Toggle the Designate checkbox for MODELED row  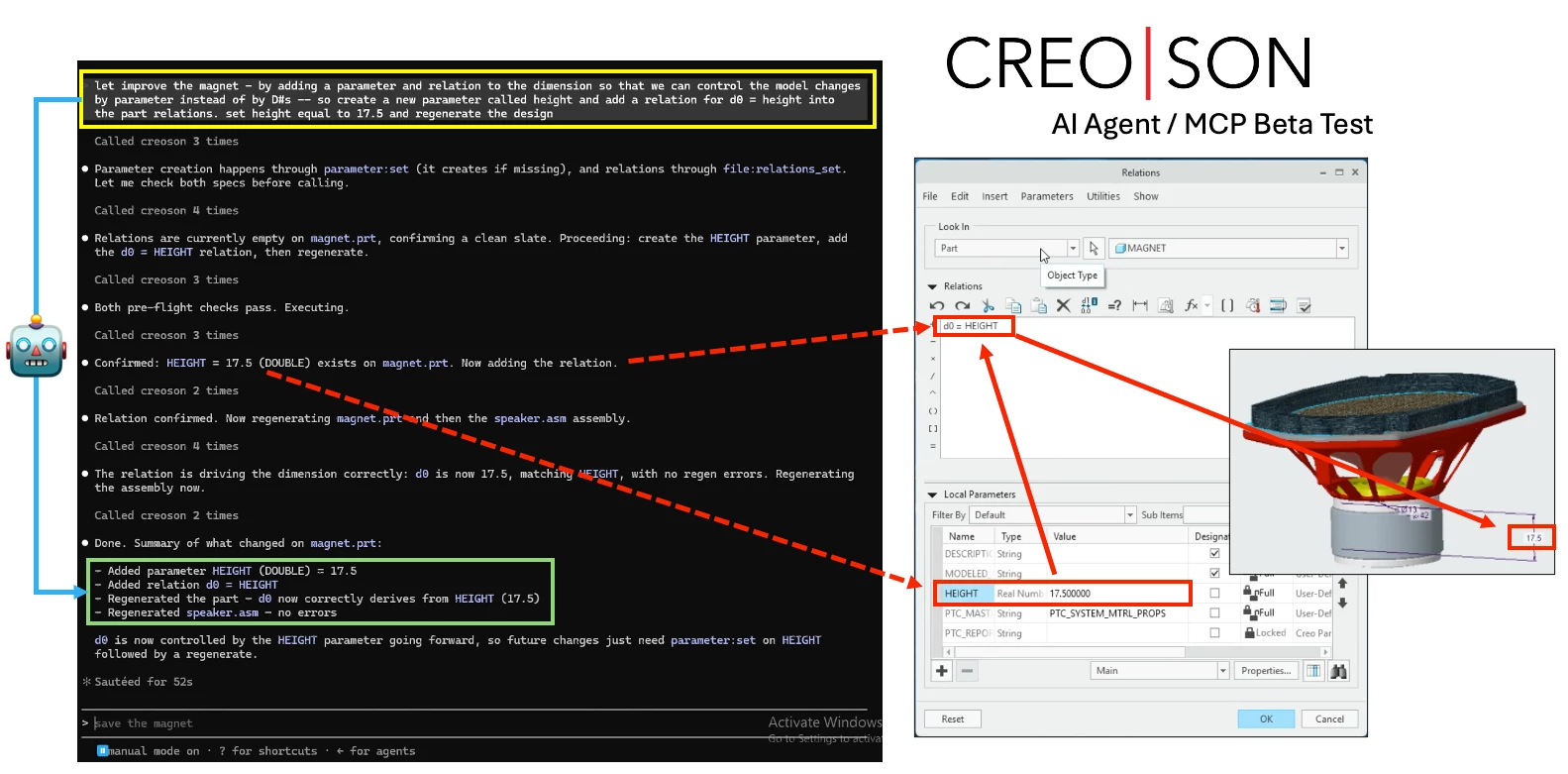pos(1214,573)
